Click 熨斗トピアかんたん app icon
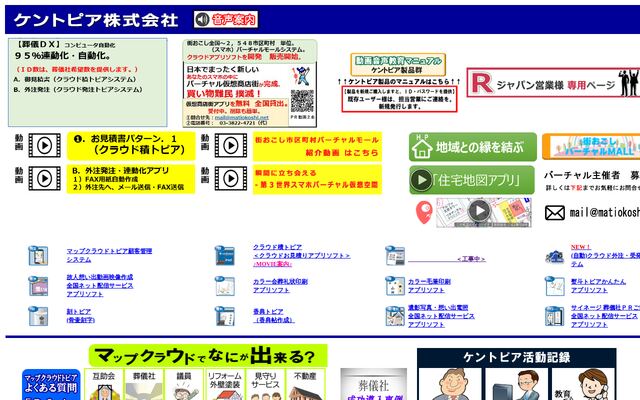Image resolution: width=640 pixels, height=400 pixels. tap(555, 285)
